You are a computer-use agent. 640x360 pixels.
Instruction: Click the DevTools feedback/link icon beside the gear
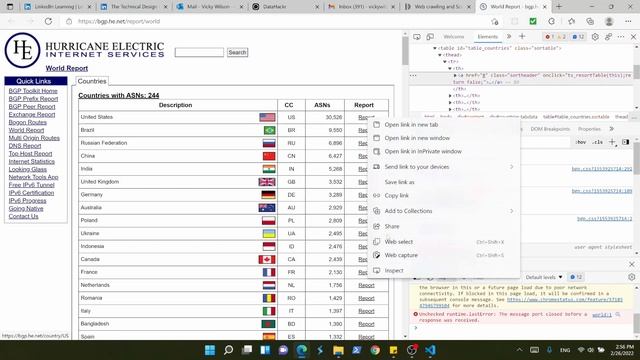click(x=608, y=37)
